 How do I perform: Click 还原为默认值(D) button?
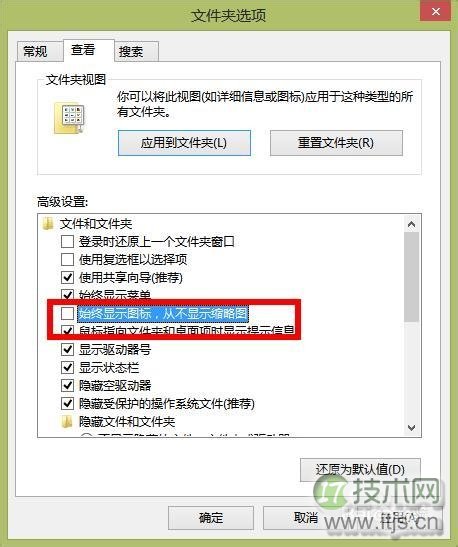360,470
